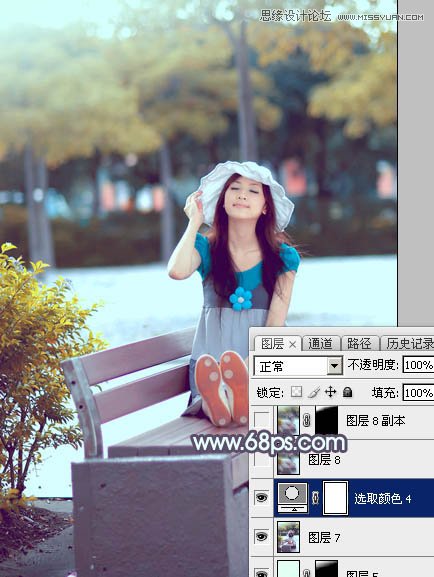
Task: Select layer name 图层 8
Action: pos(324,459)
